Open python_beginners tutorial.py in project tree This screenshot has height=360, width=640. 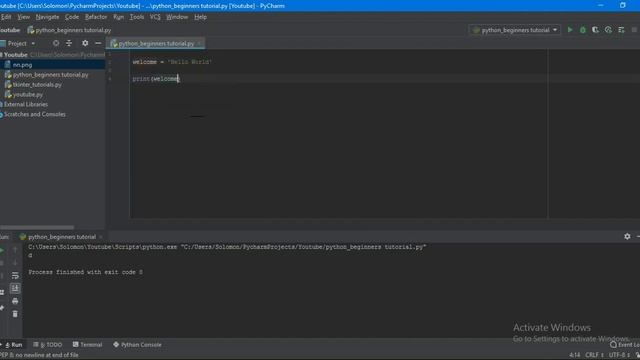[x=50, y=75]
